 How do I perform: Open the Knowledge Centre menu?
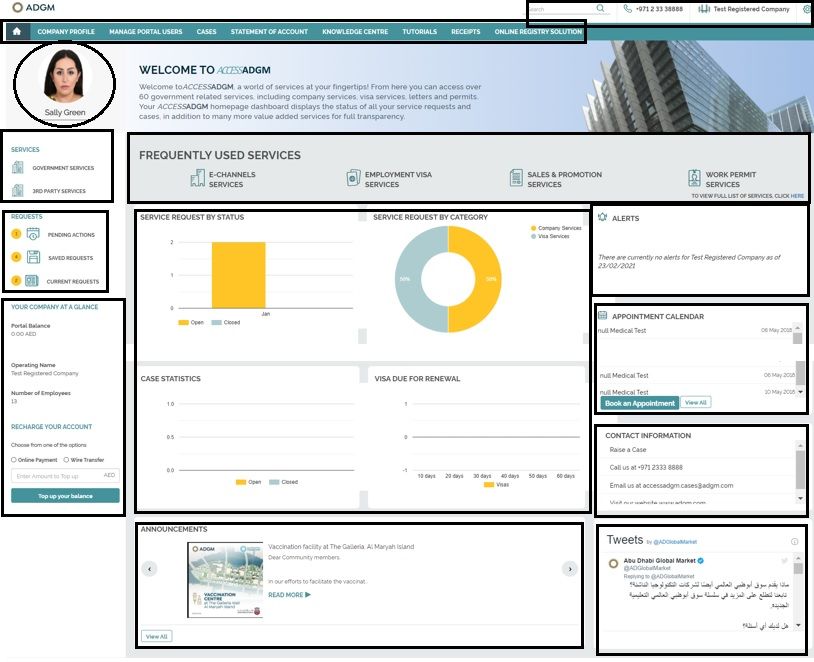[355, 32]
